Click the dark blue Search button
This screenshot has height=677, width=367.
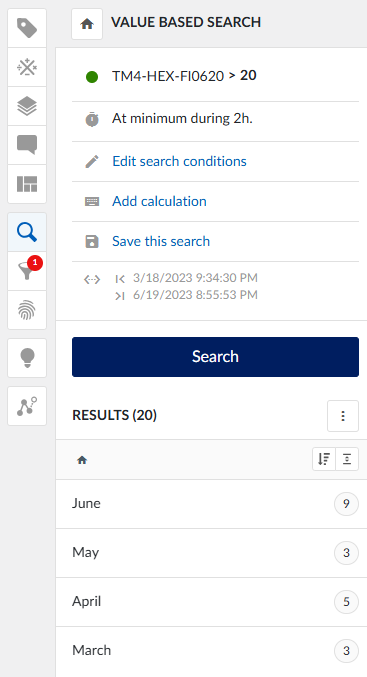click(215, 357)
